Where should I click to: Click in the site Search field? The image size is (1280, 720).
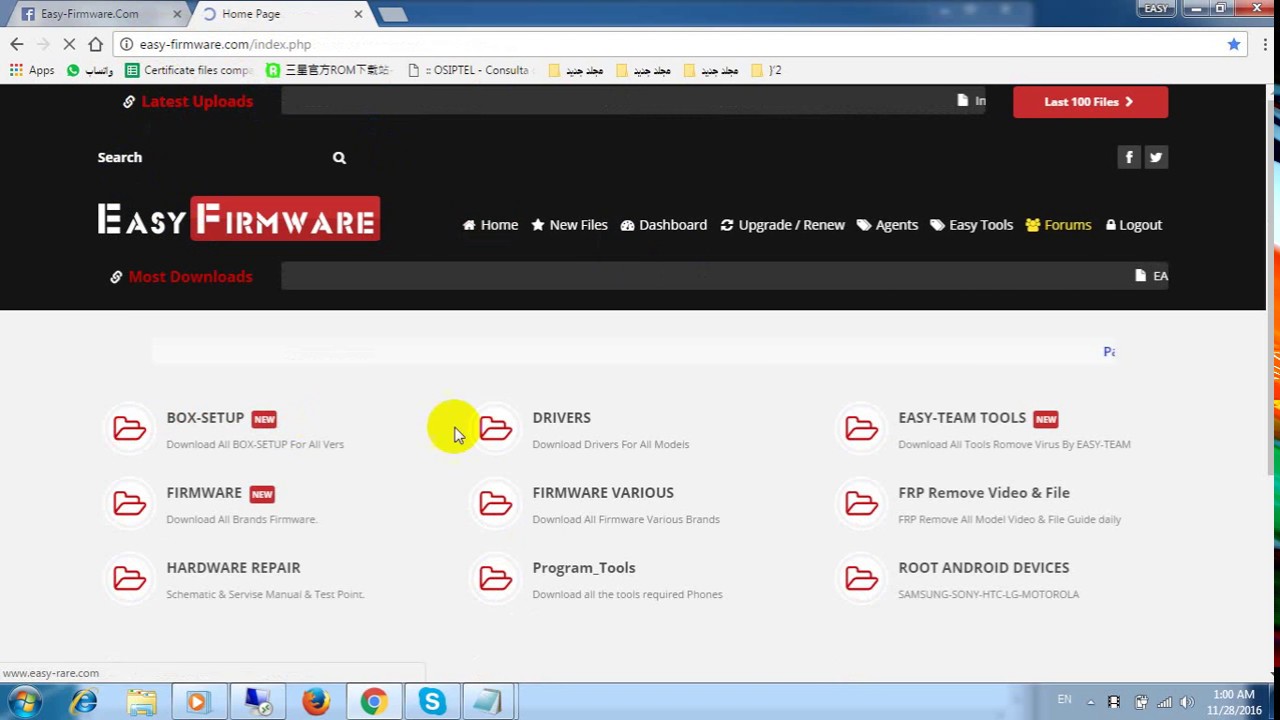210,157
